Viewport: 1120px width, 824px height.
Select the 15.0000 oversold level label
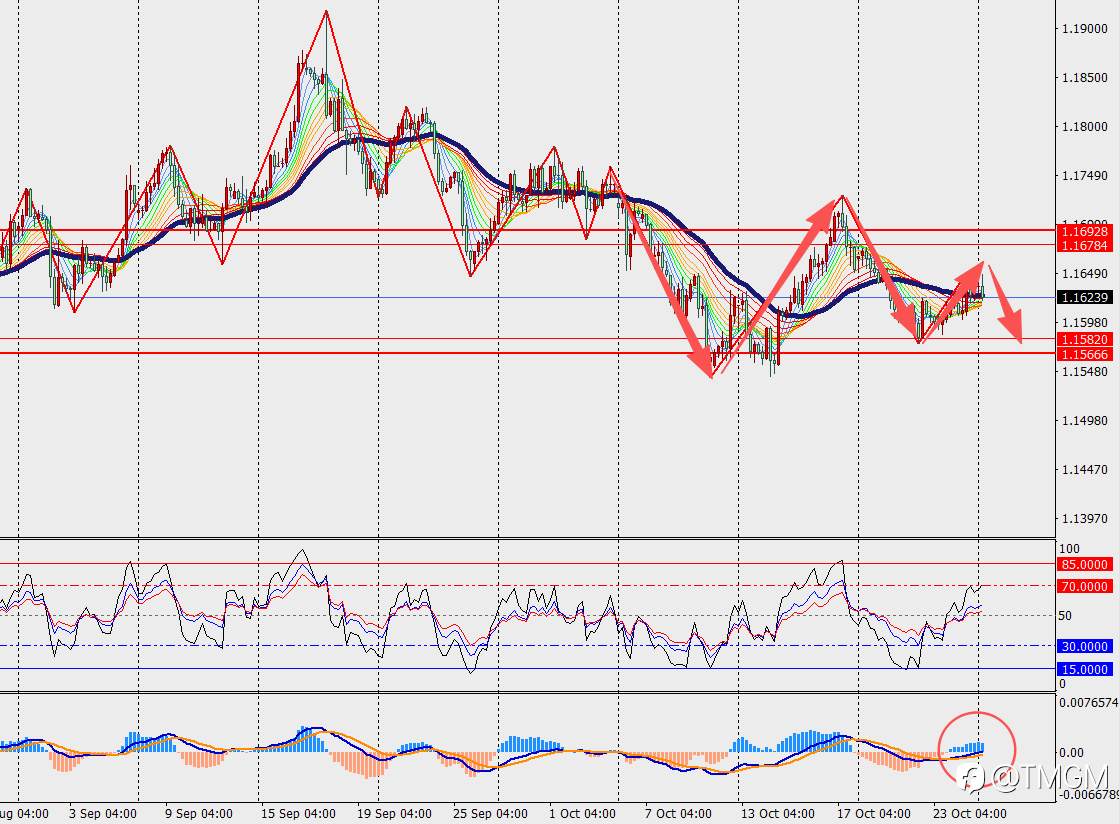pyautogui.click(x=1084, y=669)
